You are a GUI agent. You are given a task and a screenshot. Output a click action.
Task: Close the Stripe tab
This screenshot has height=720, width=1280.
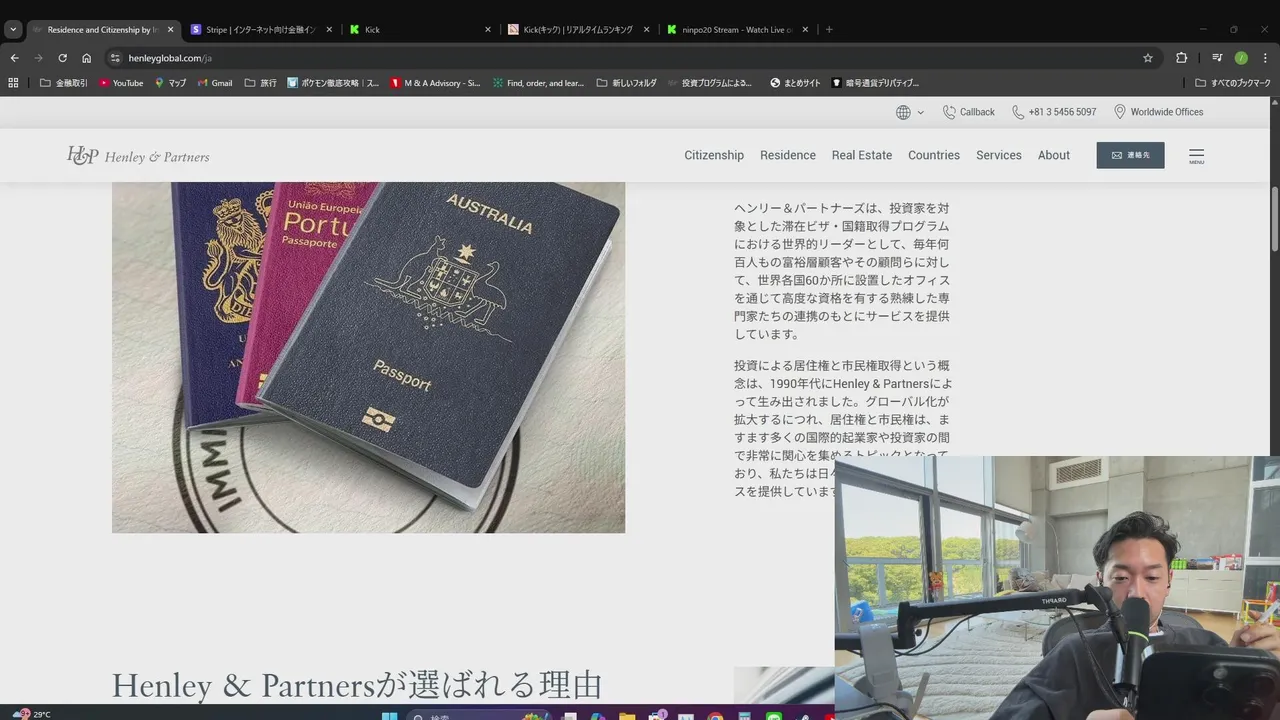click(x=329, y=30)
